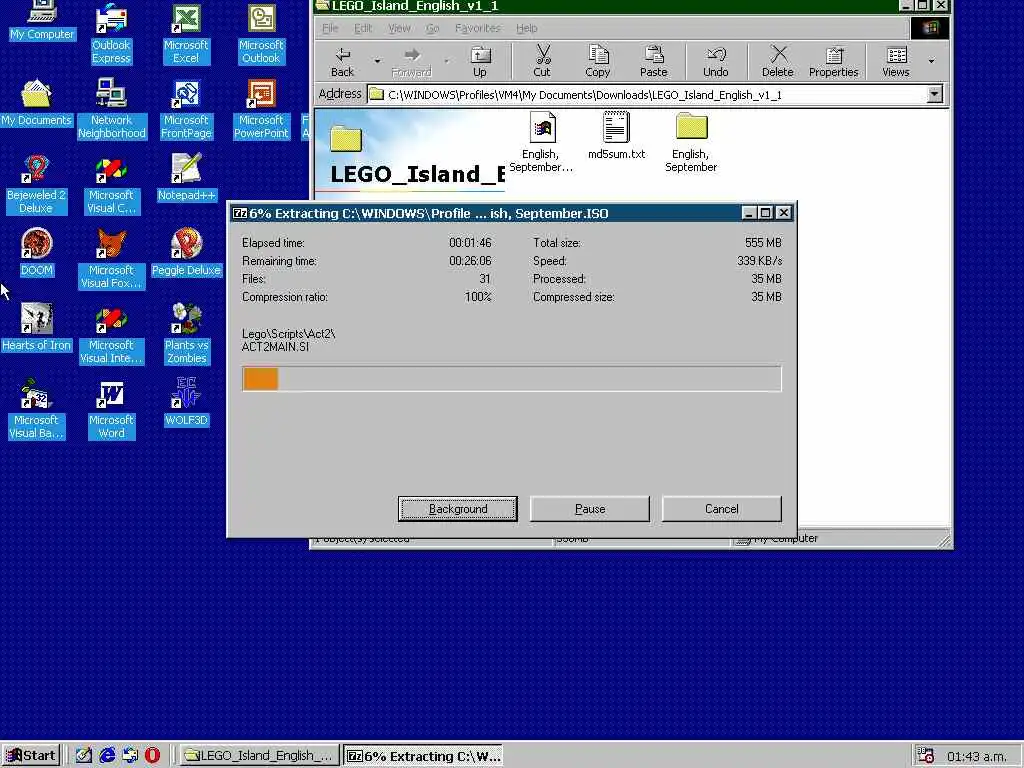The height and width of the screenshot is (768, 1024).
Task: Select the Plants vs Zombies icon
Action: (x=186, y=334)
